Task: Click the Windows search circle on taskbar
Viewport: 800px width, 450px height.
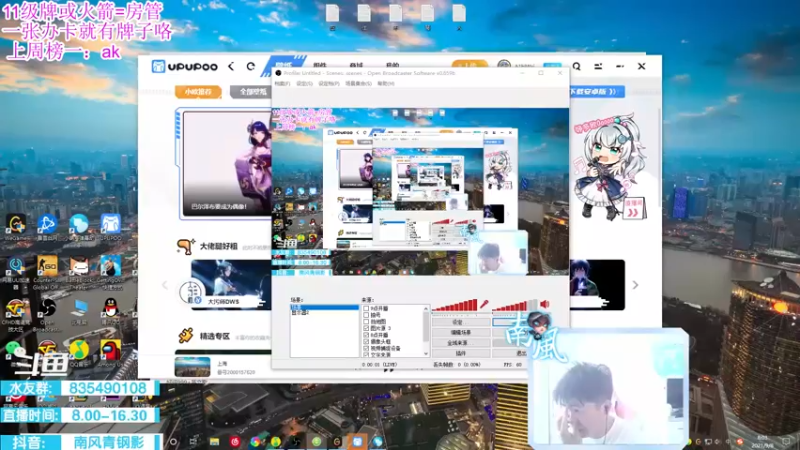Action: click(x=173, y=442)
